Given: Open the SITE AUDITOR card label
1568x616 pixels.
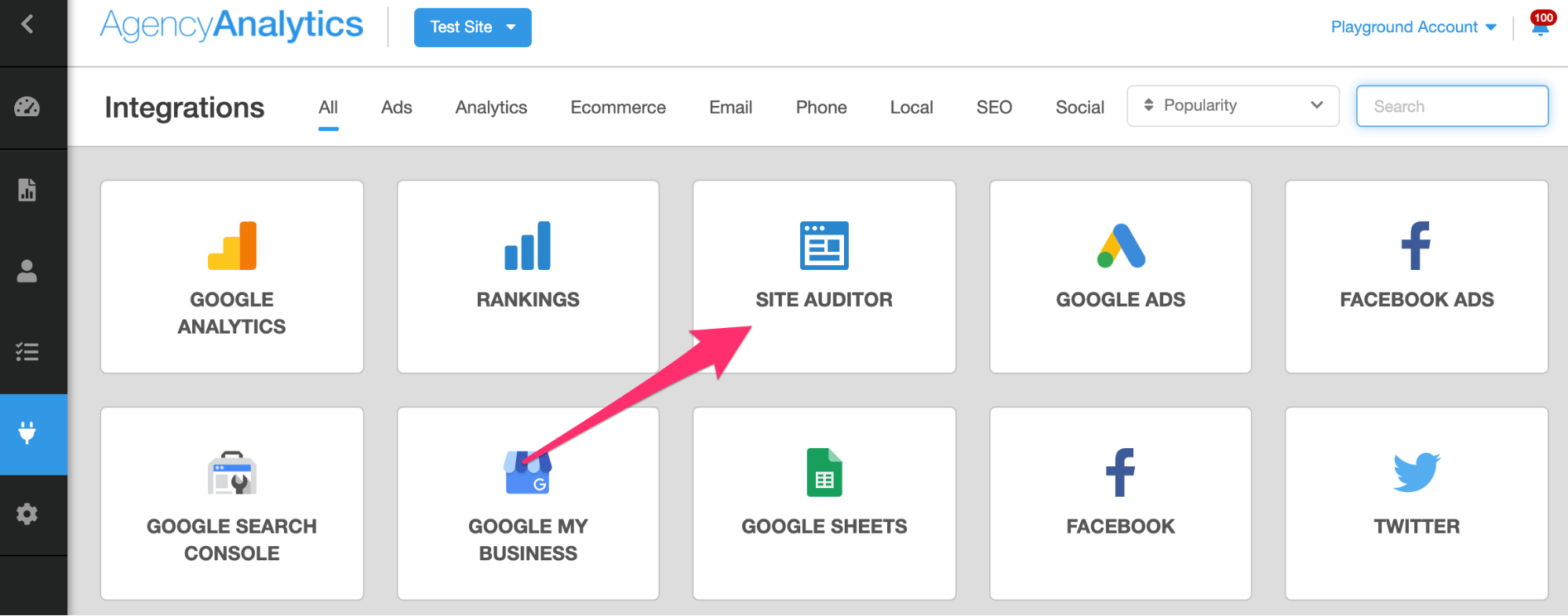Looking at the screenshot, I should pyautogui.click(x=824, y=300).
